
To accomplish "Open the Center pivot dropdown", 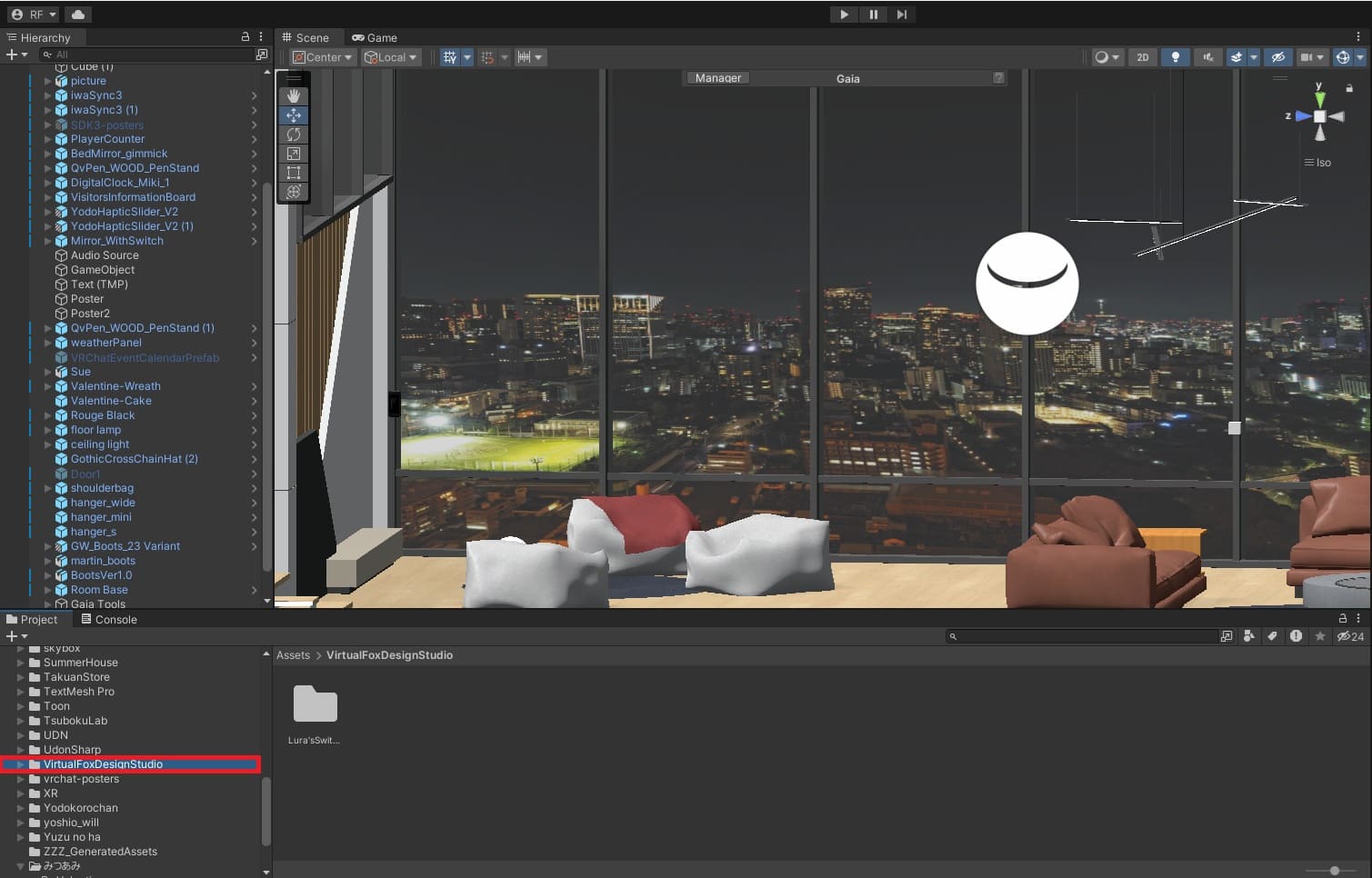I will (x=323, y=57).
